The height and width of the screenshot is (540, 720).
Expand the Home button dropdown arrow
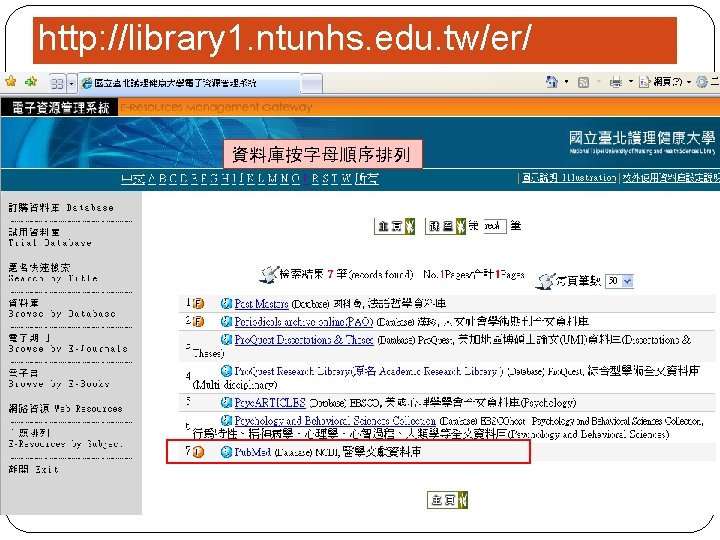point(566,82)
